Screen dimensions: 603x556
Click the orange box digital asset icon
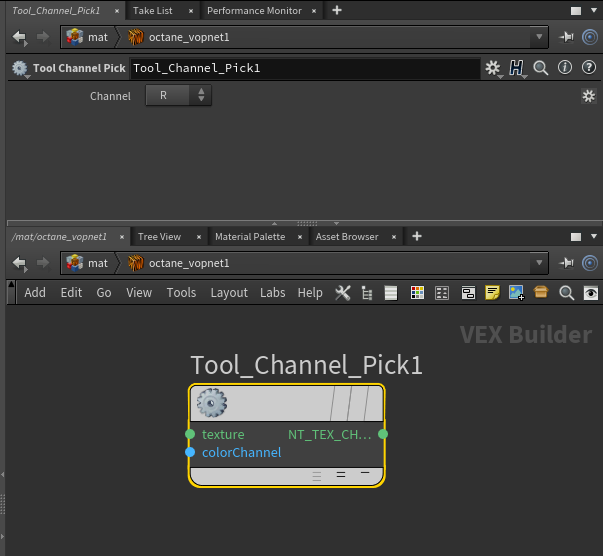[x=541, y=292]
